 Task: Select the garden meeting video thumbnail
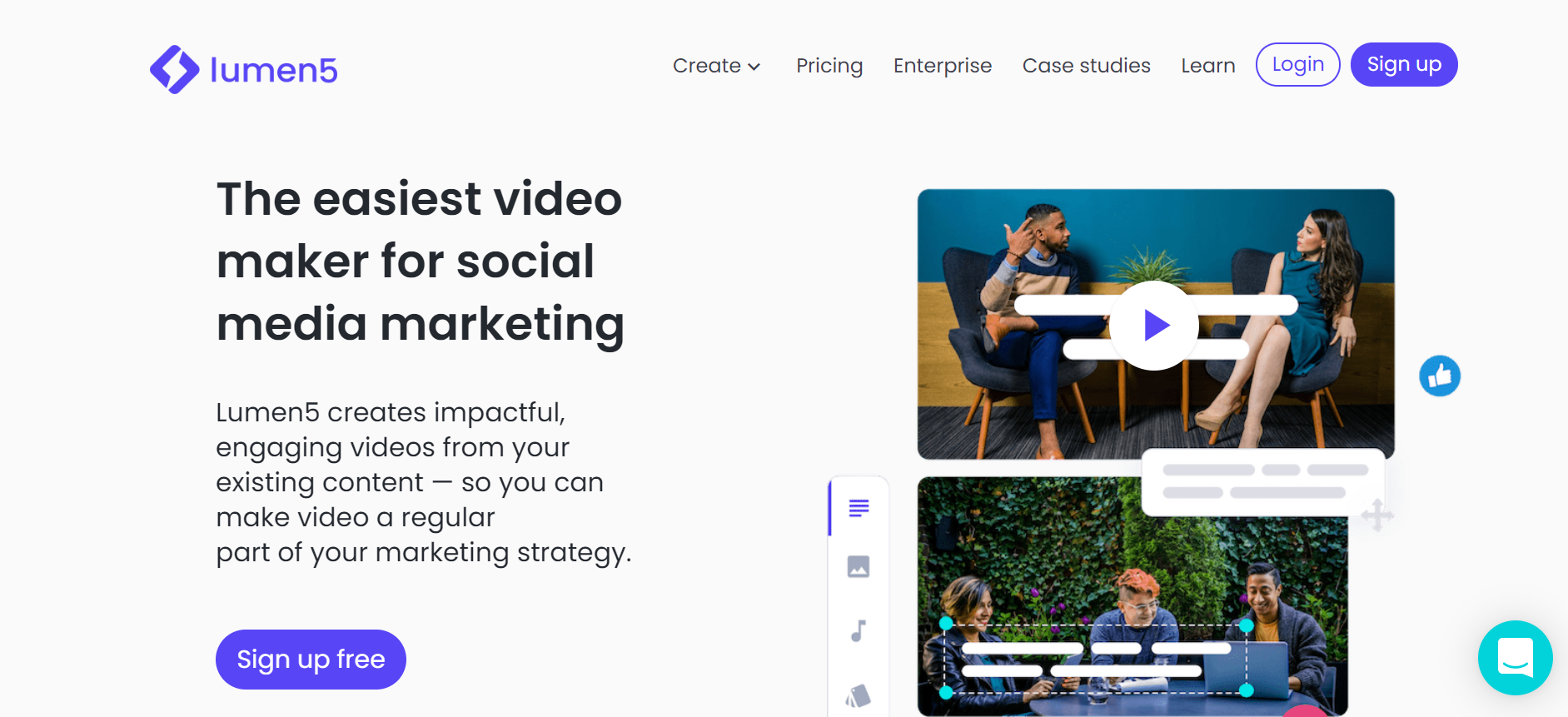1132,596
